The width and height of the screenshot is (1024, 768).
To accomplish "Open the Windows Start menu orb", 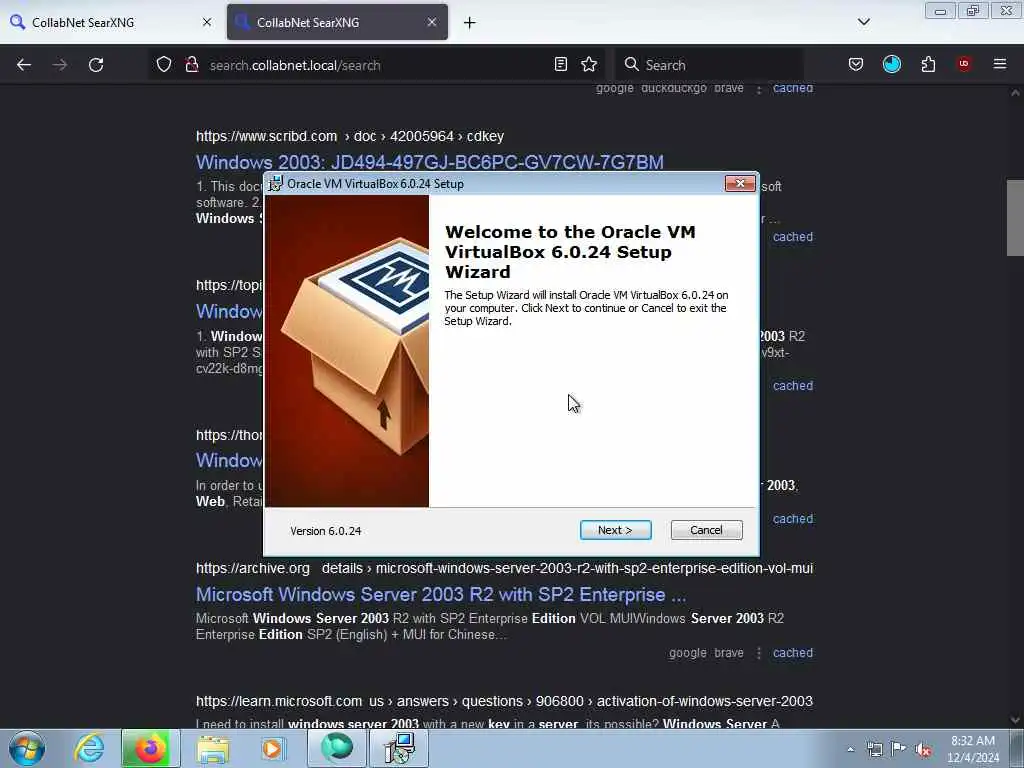I will (27, 748).
